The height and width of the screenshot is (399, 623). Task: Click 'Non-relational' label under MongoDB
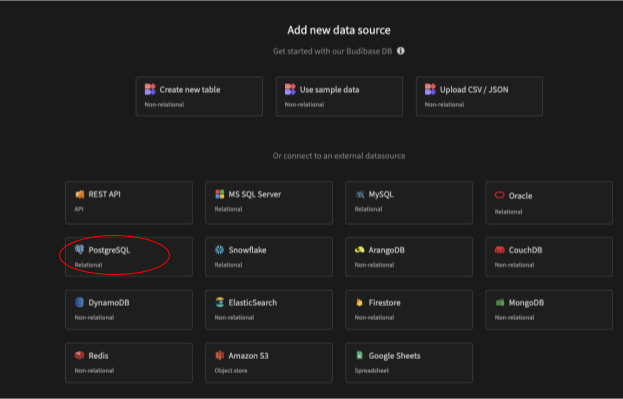point(515,317)
